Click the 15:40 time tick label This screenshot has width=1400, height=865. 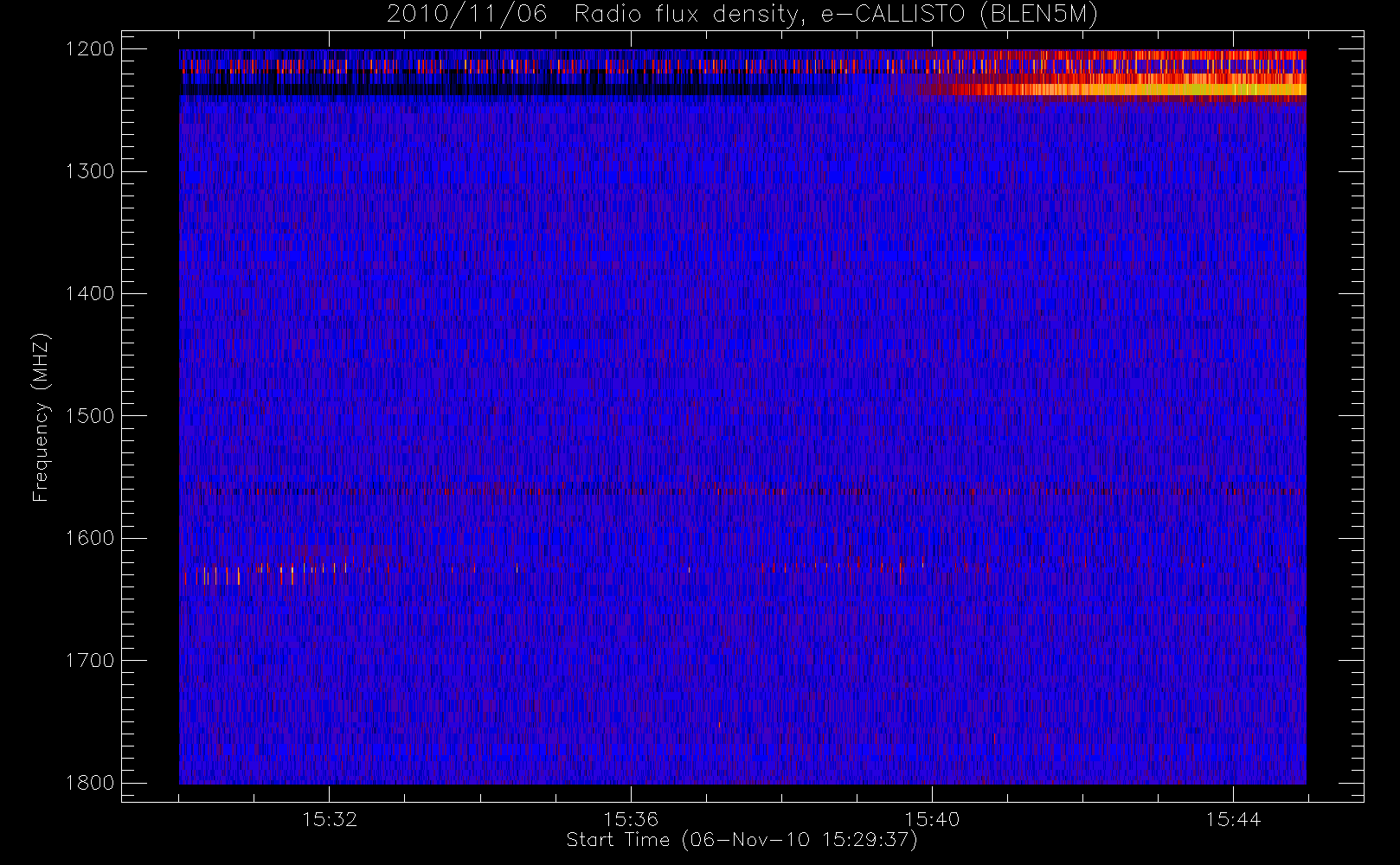pyautogui.click(x=932, y=819)
